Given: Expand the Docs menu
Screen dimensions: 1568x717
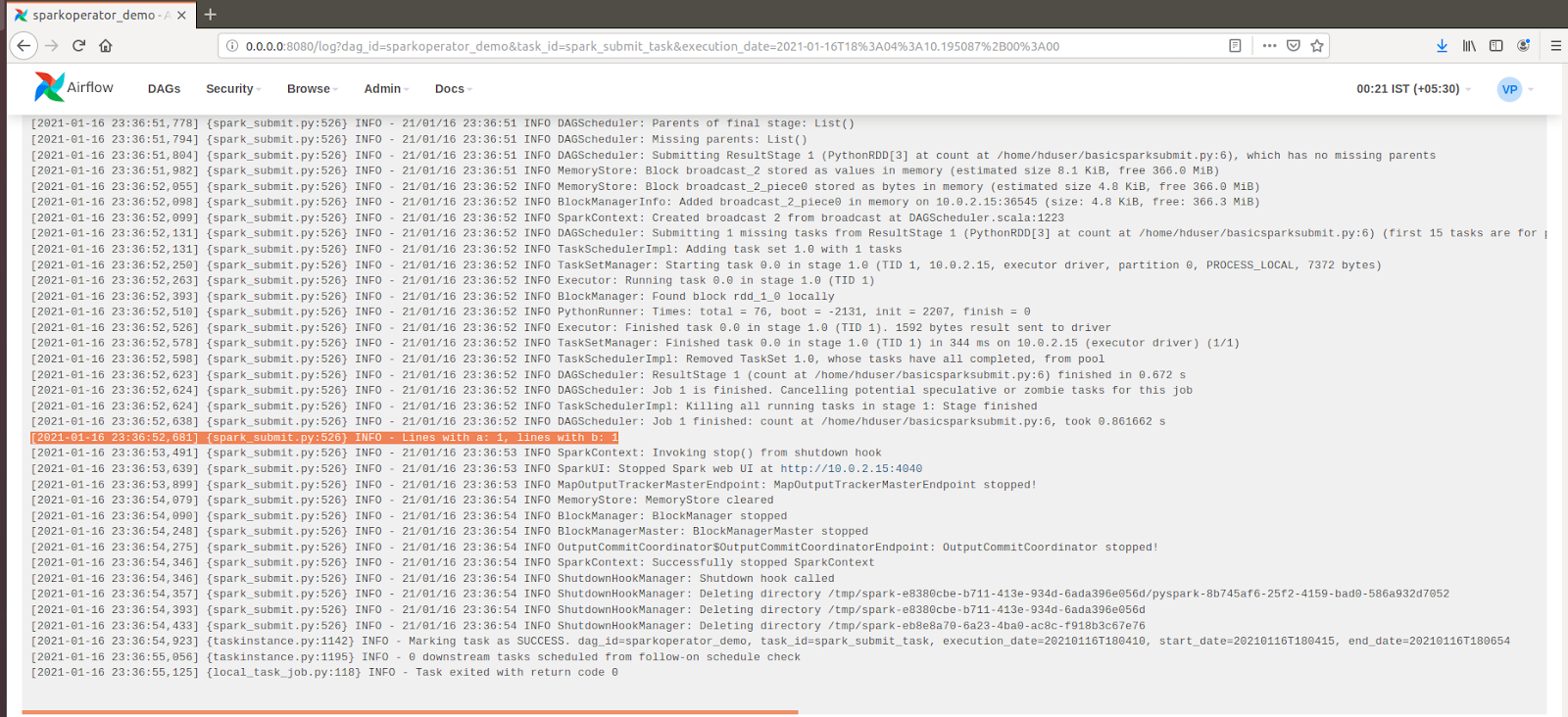Looking at the screenshot, I should [x=453, y=88].
